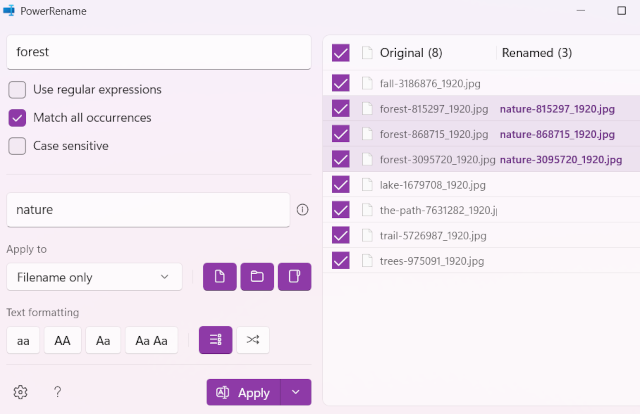Select the forest-868715_1920.jpg original name
This screenshot has height=414, width=640.
[x=434, y=134]
